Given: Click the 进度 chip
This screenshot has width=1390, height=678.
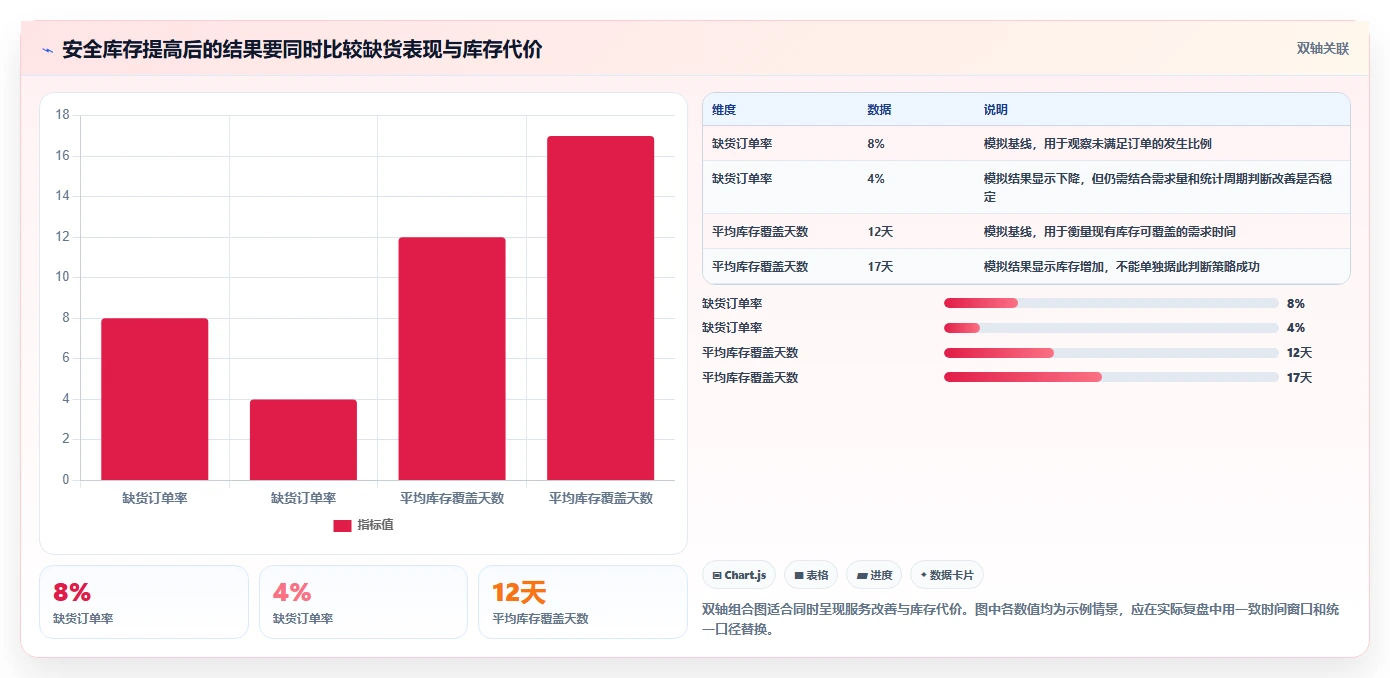Looking at the screenshot, I should point(874,575).
